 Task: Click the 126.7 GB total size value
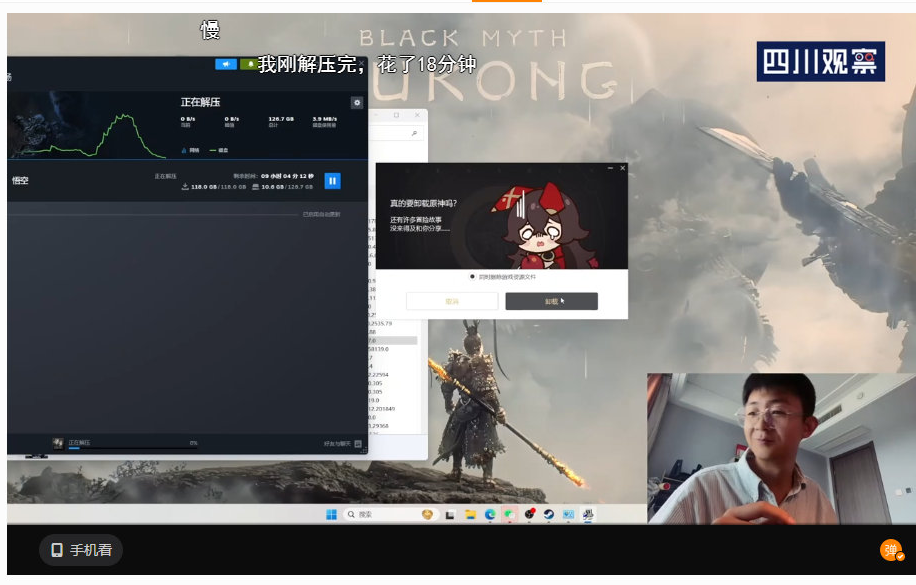coord(281,119)
